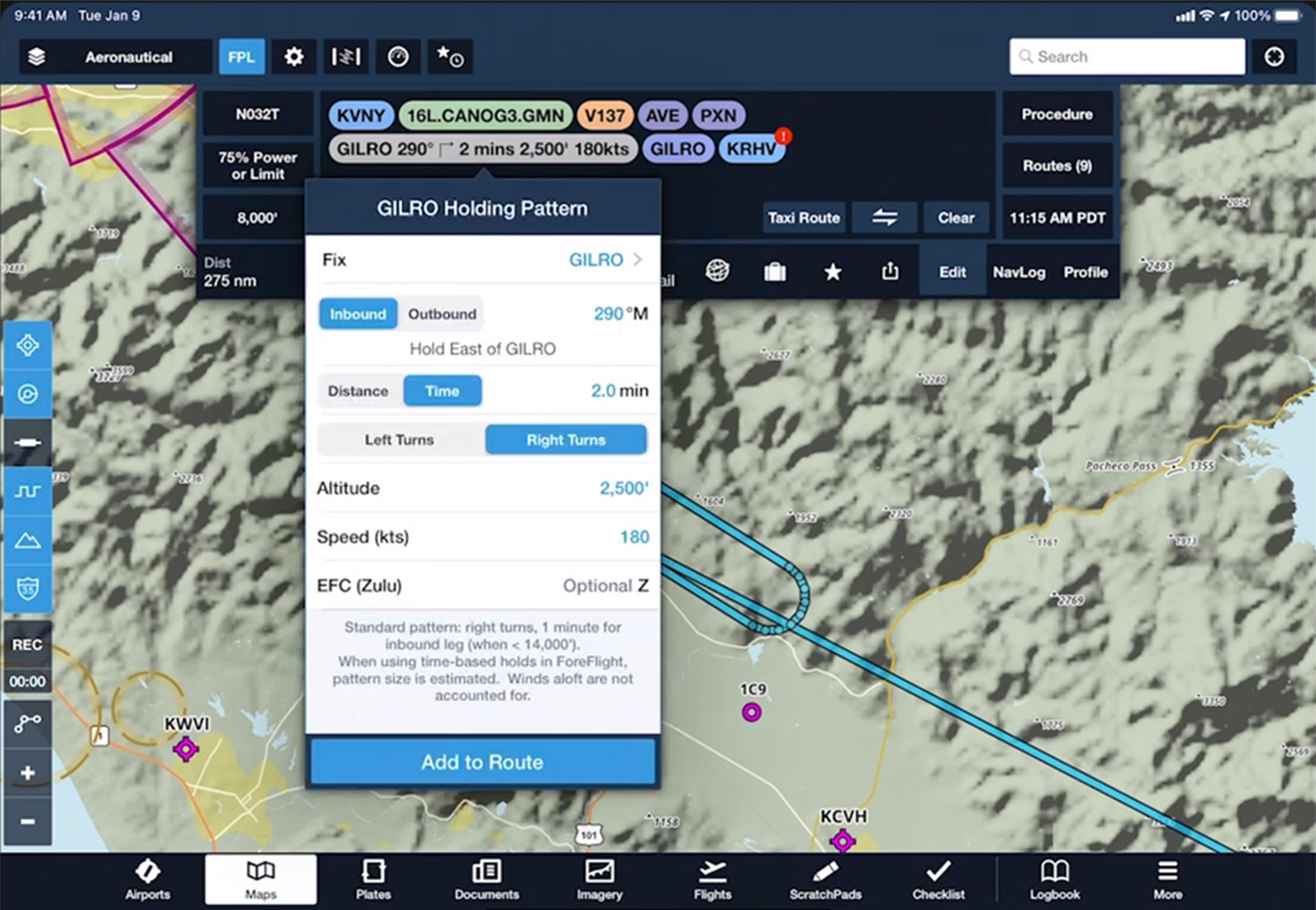Choose Distance leg type
The image size is (1316, 910).
coord(358,391)
